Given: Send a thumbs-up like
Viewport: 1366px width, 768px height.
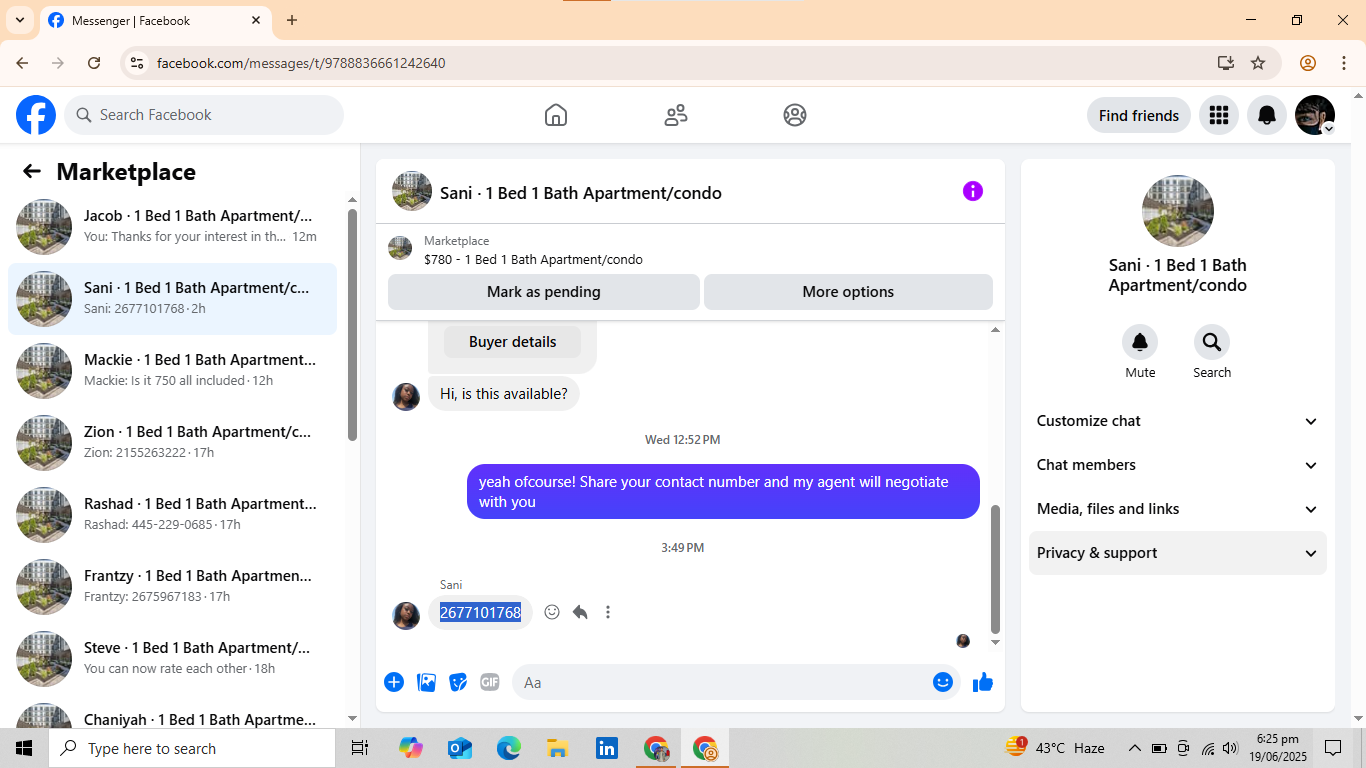Looking at the screenshot, I should click(983, 682).
